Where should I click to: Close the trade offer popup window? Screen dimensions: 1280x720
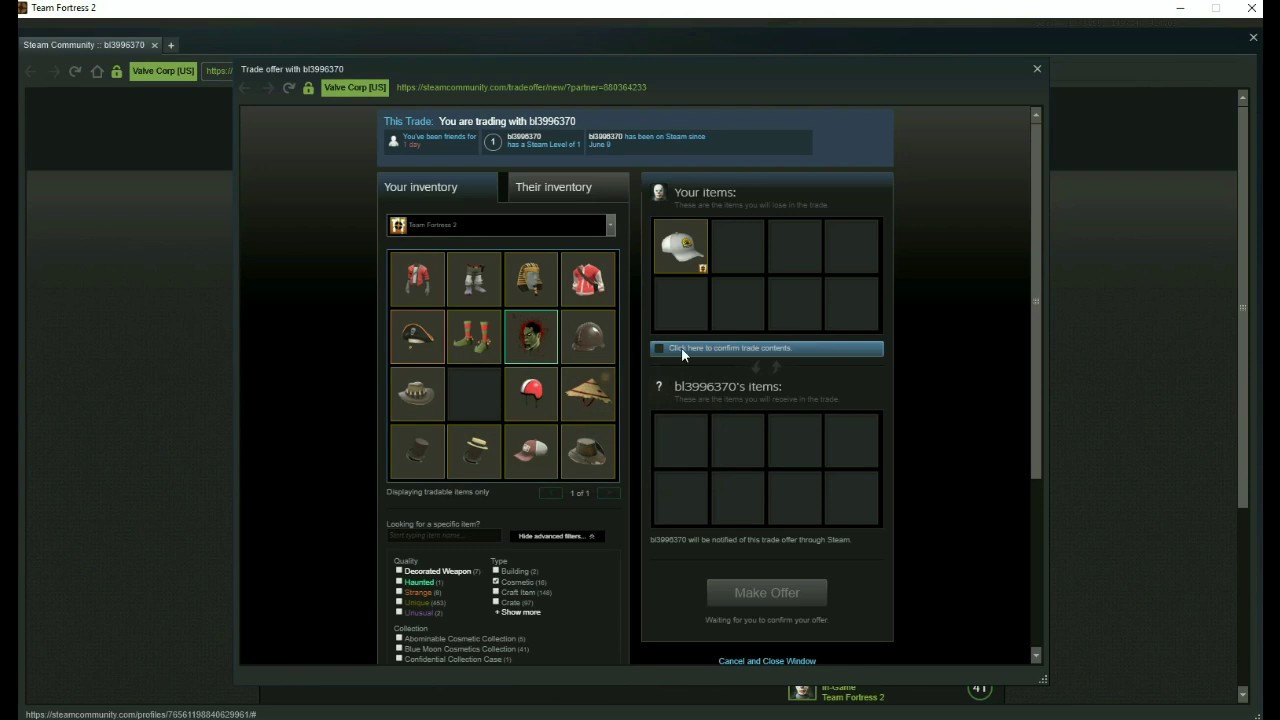pos(1037,69)
